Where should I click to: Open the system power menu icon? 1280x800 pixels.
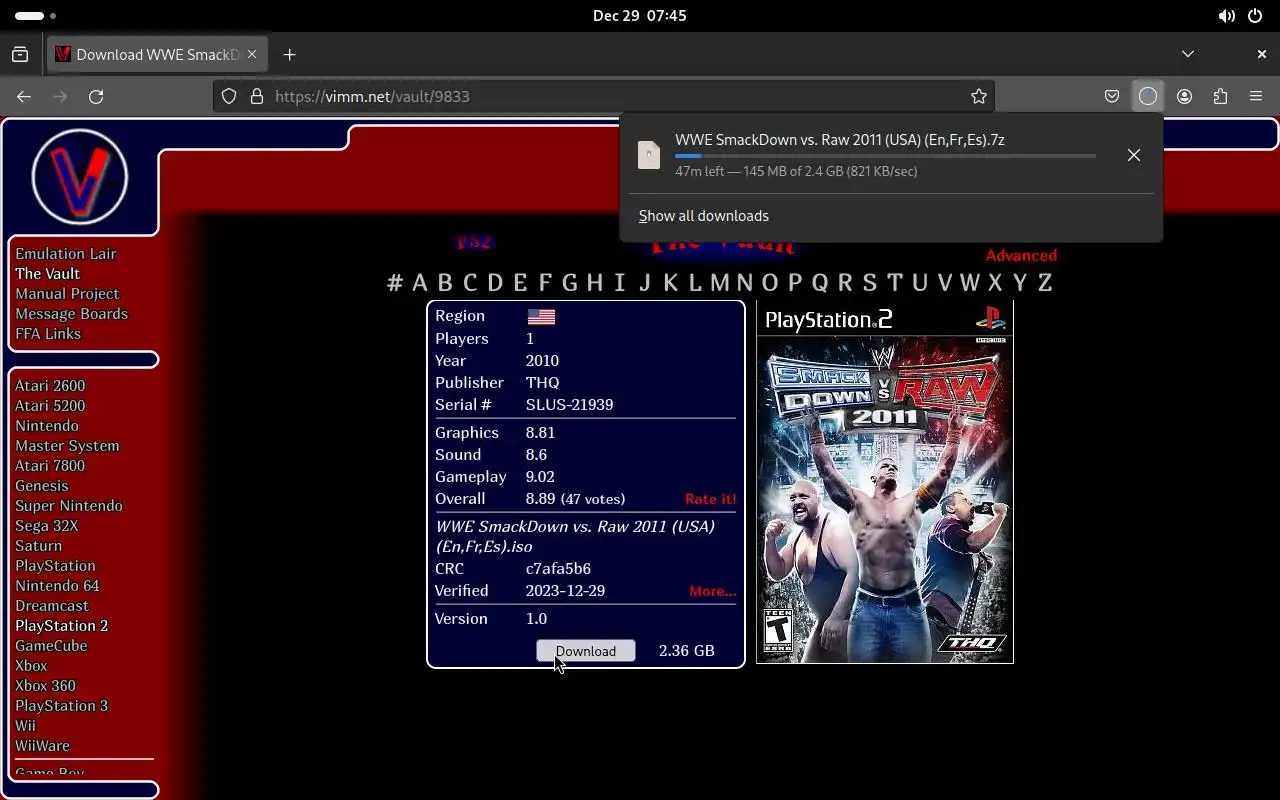[1255, 16]
